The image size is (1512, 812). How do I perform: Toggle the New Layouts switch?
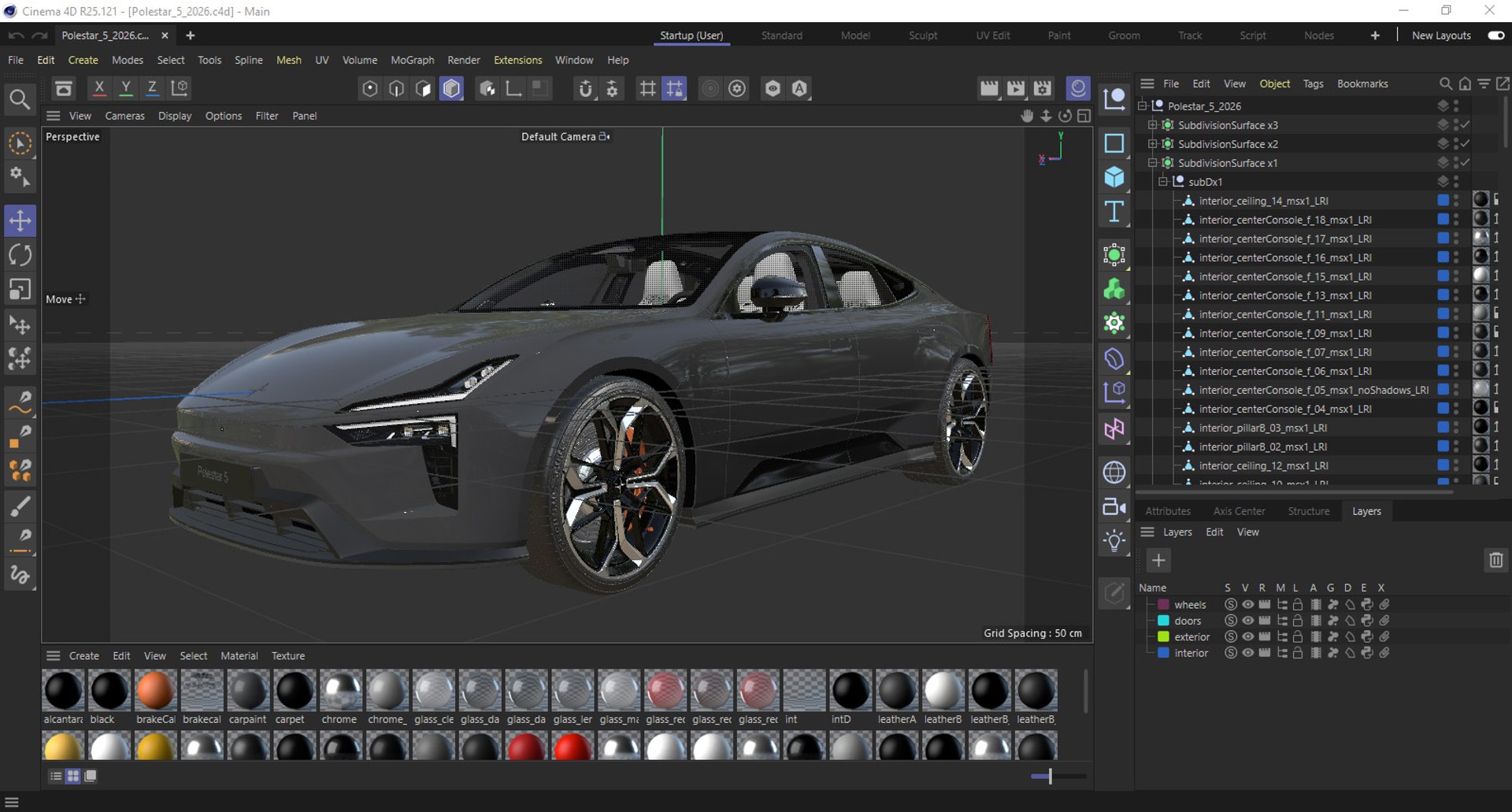(x=1496, y=35)
